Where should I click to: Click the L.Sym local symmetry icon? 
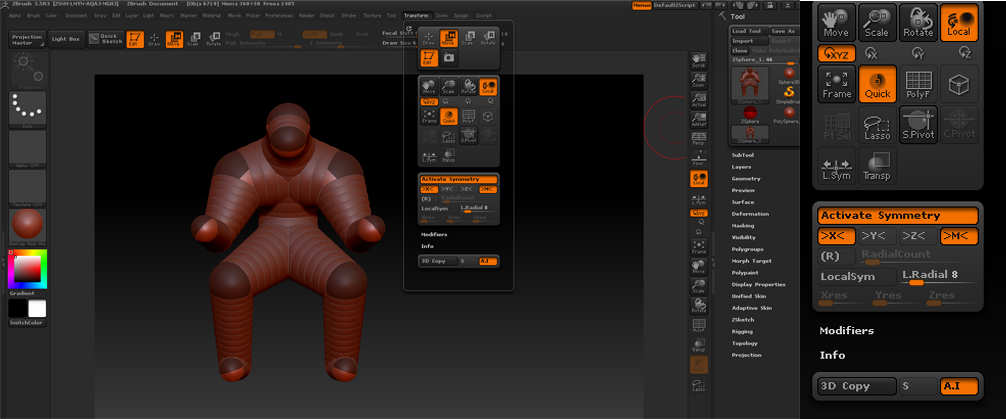837,167
